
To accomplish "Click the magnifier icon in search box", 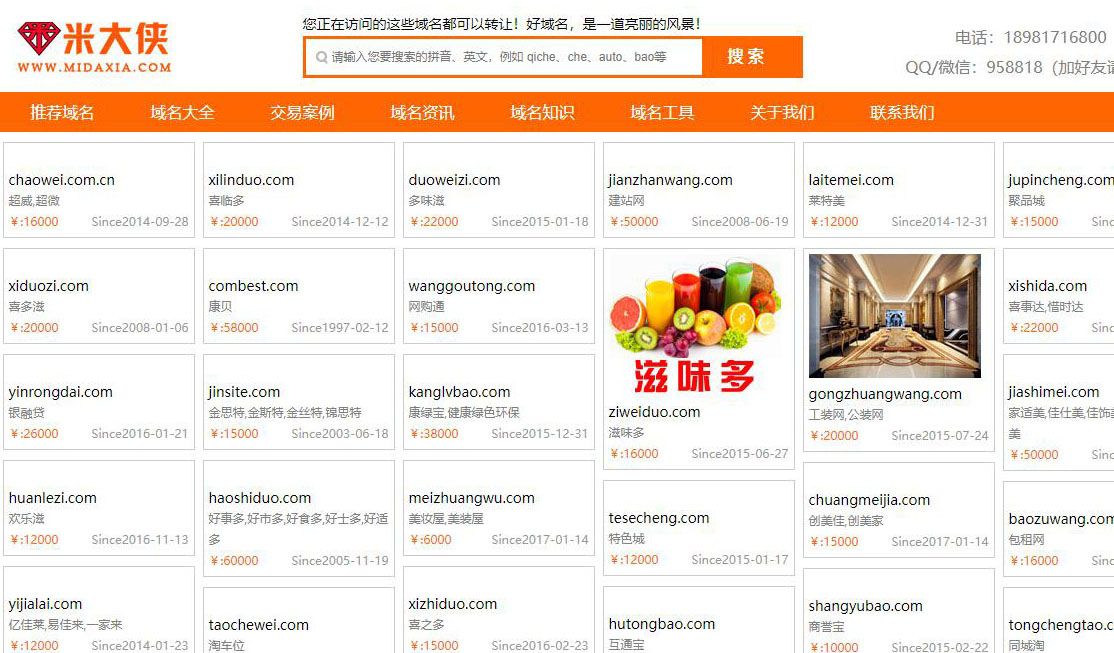I will 321,57.
